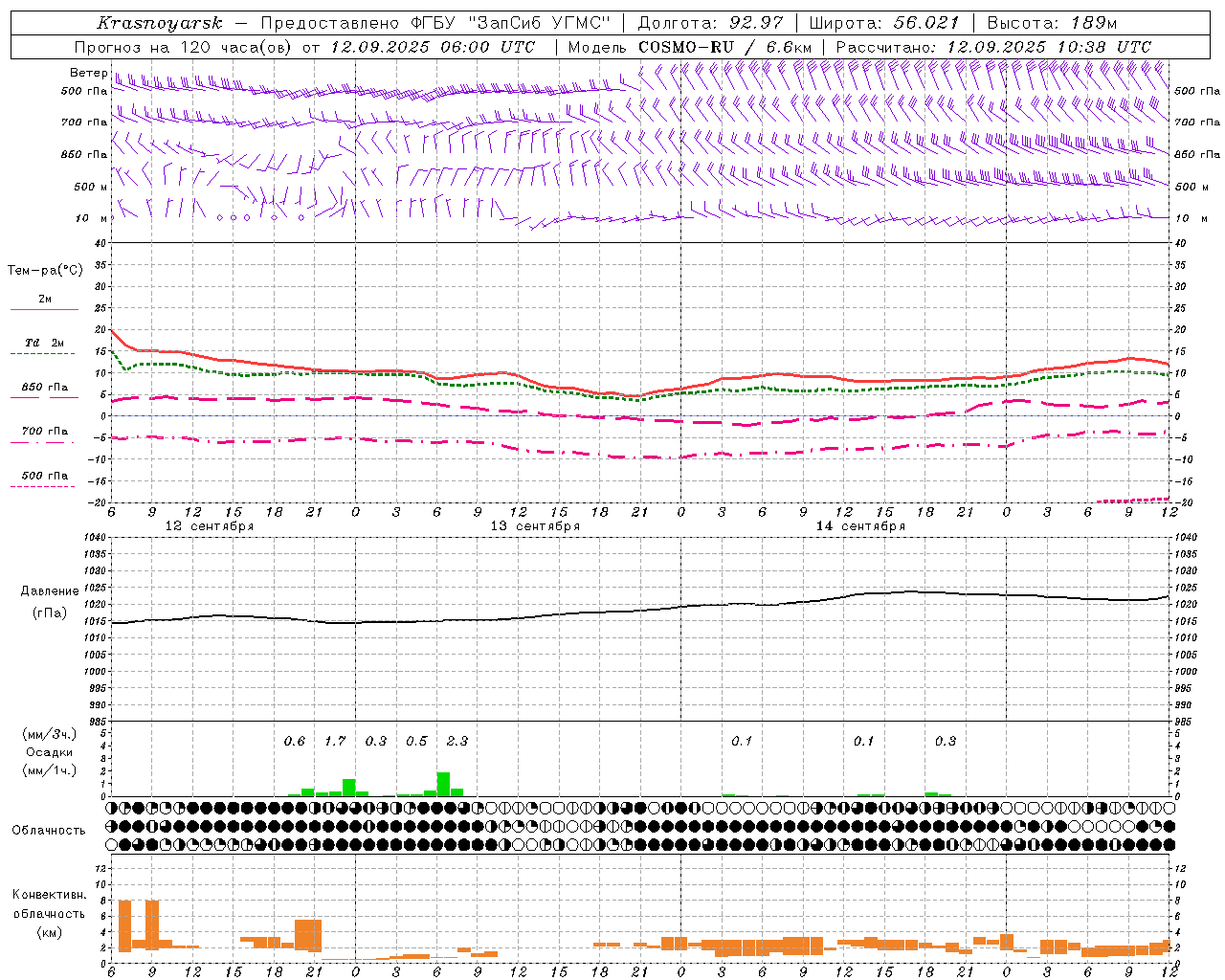1225x980 pixels.
Task: Click the 'Конвективн.' convective panel label
Action: pos(49,895)
